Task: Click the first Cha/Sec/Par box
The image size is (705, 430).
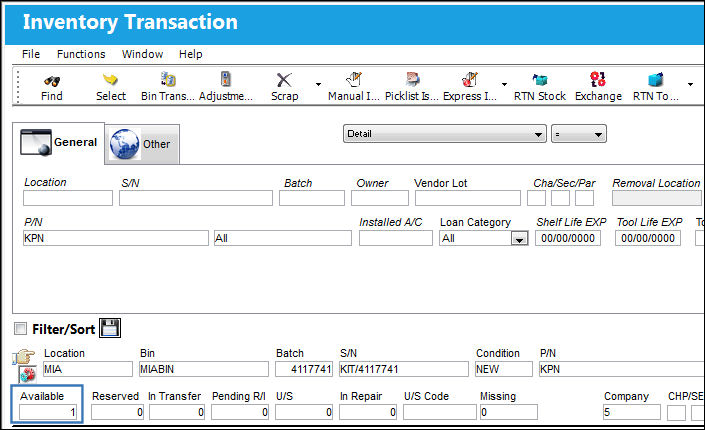Action: point(536,198)
